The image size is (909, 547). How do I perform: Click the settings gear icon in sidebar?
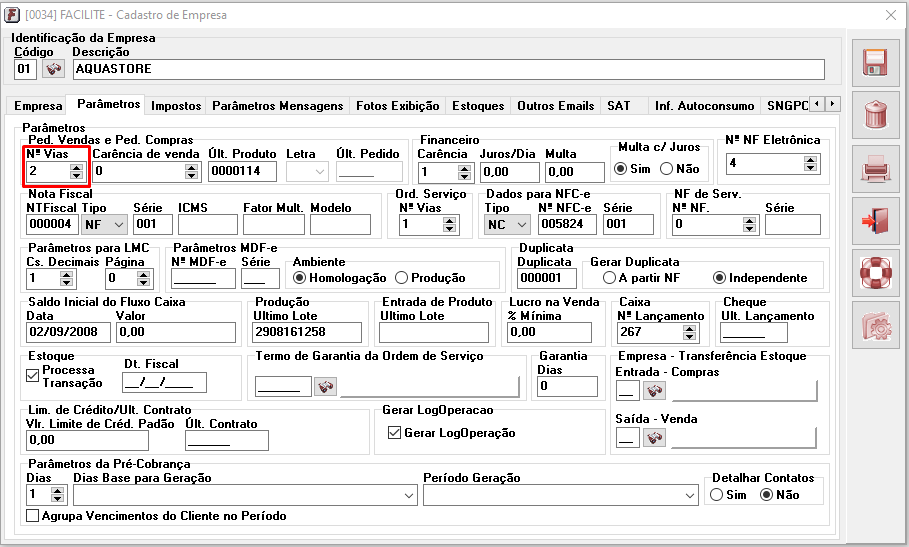[x=875, y=326]
